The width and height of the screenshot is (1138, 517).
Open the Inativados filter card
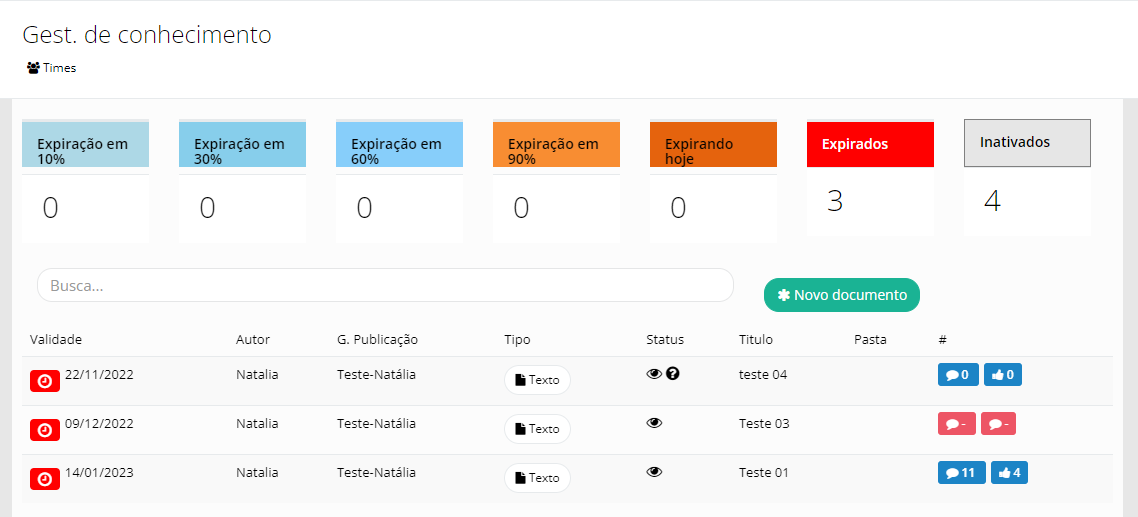1027,143
